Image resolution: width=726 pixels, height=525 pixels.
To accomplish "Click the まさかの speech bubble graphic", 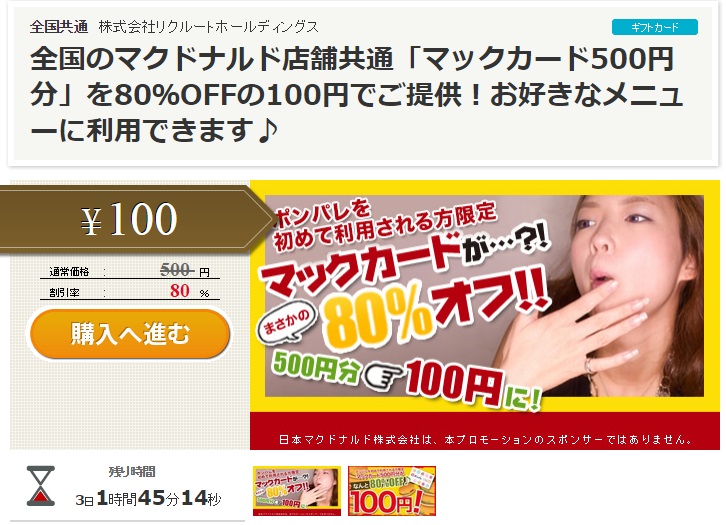I will point(287,323).
